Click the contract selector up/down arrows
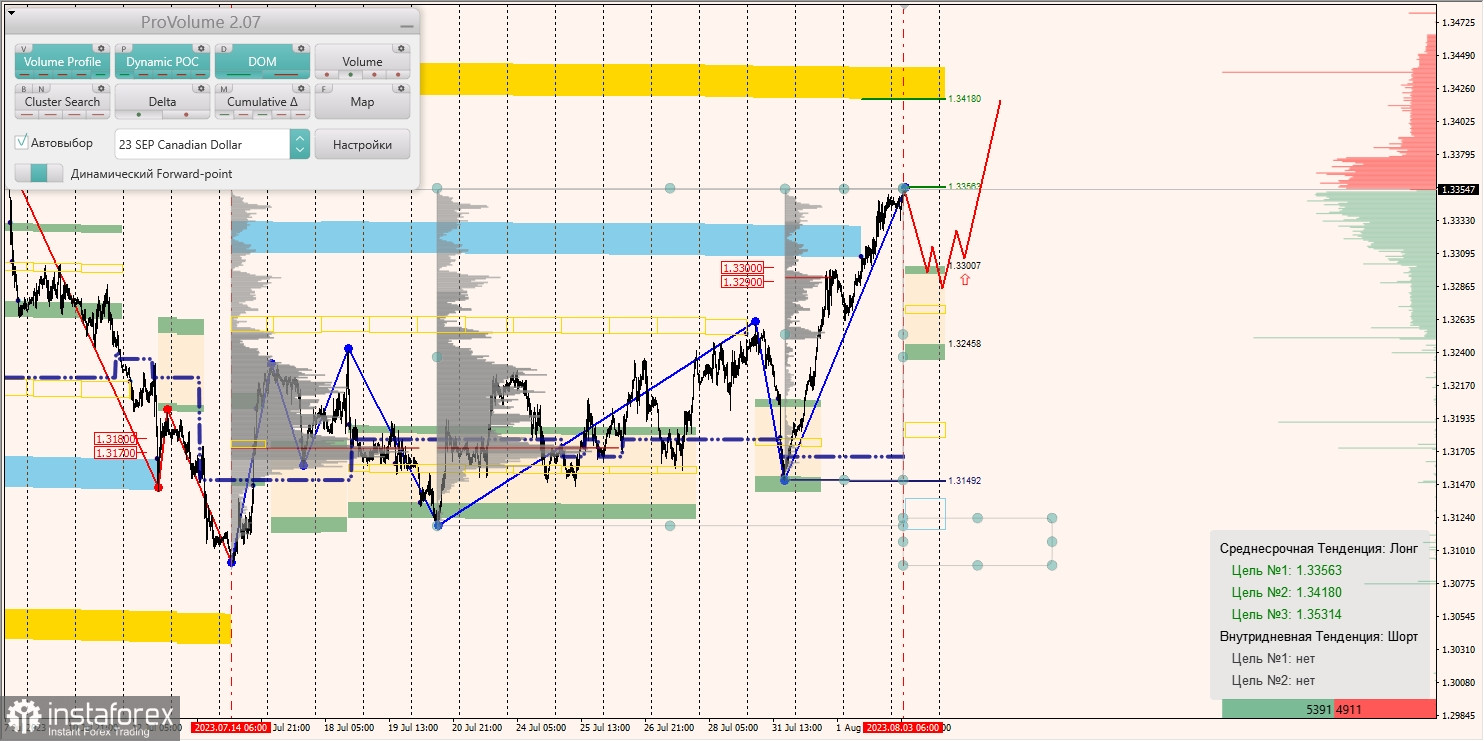1484x741 pixels. pos(300,145)
